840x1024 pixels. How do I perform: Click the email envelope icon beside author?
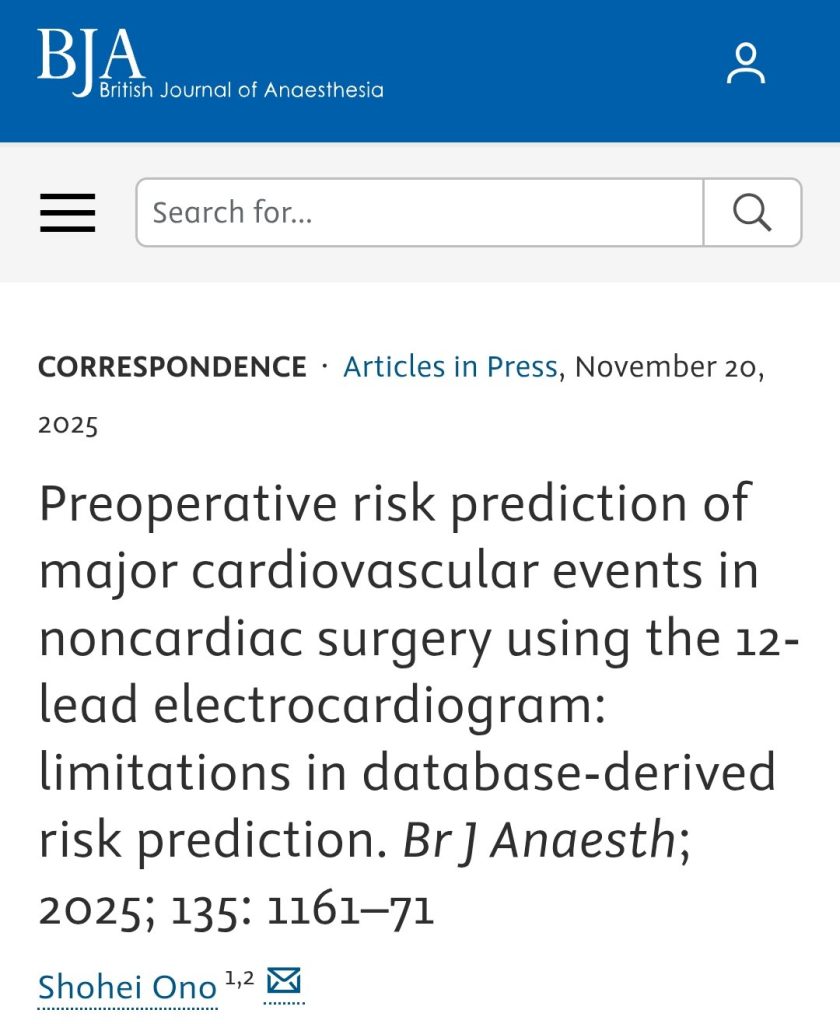(x=284, y=982)
